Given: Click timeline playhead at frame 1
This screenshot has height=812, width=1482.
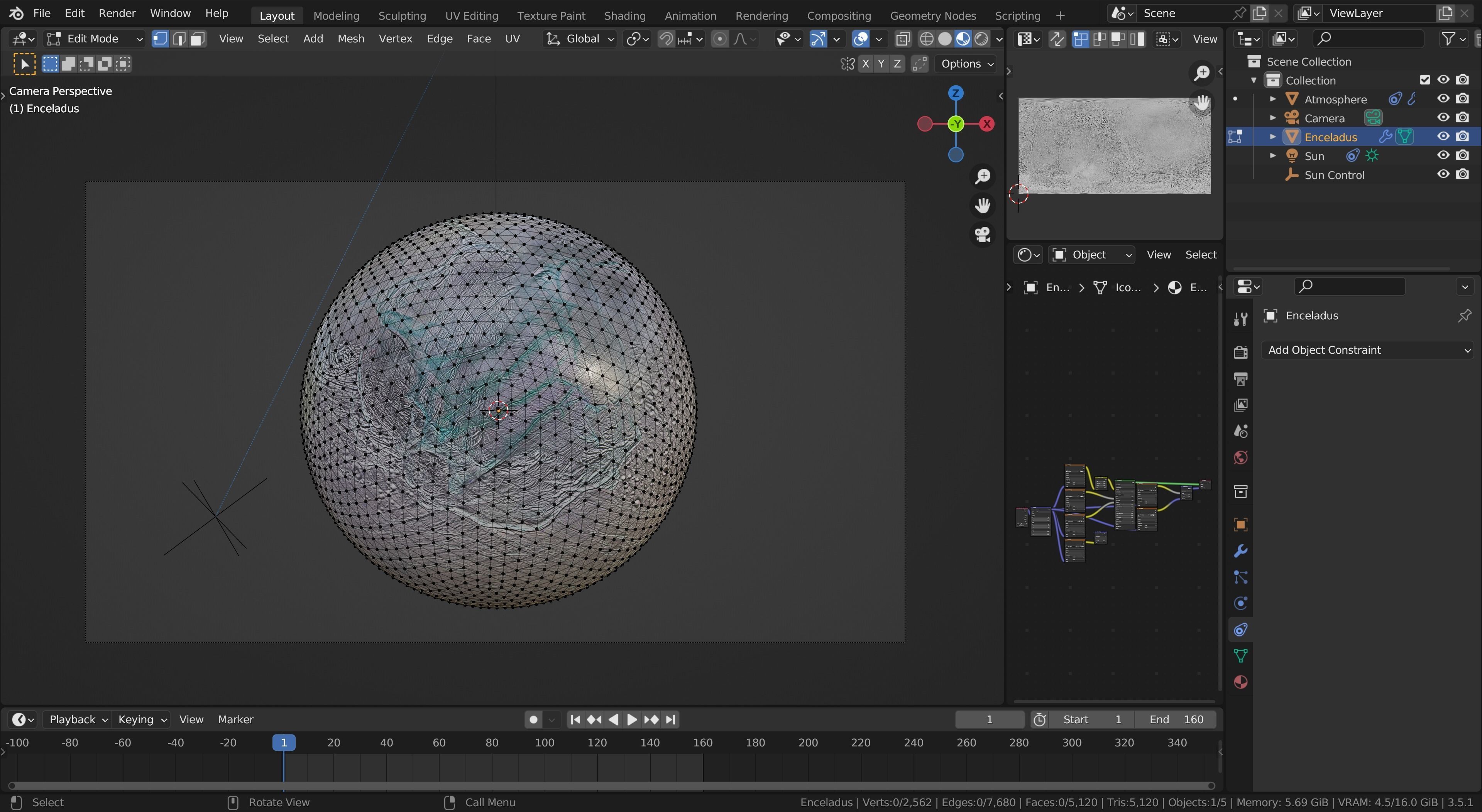Looking at the screenshot, I should tap(284, 743).
